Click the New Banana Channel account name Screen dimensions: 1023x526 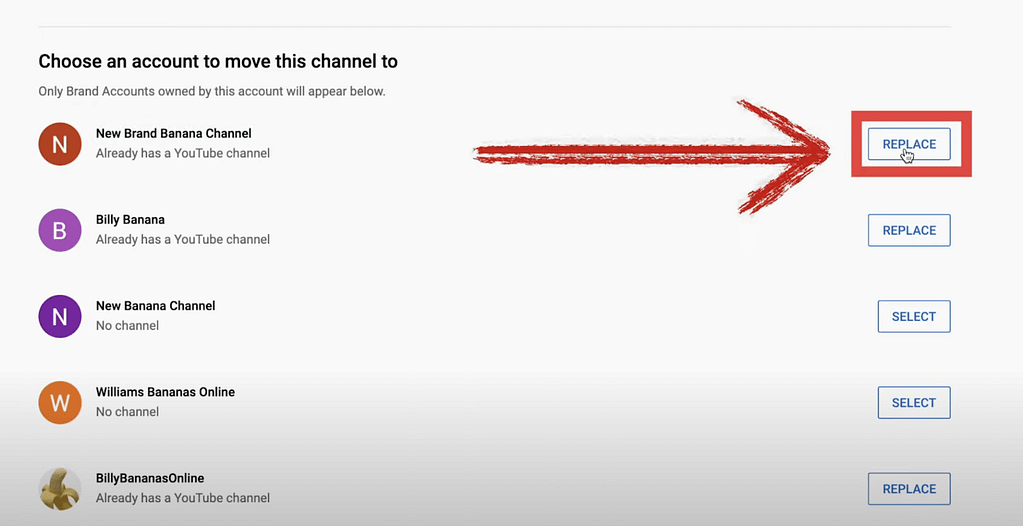point(155,306)
